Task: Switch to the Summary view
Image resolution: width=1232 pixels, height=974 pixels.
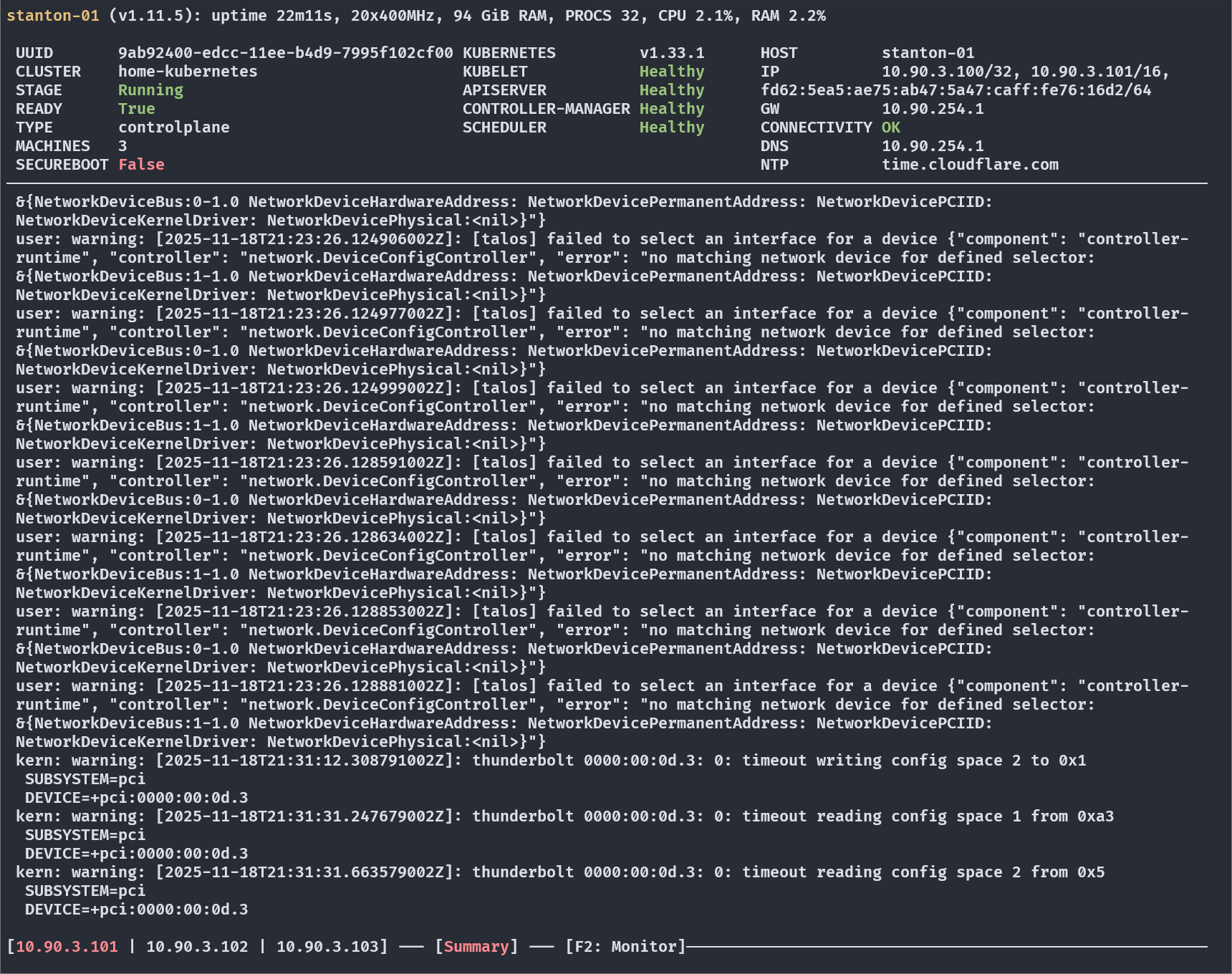Action: [477, 946]
